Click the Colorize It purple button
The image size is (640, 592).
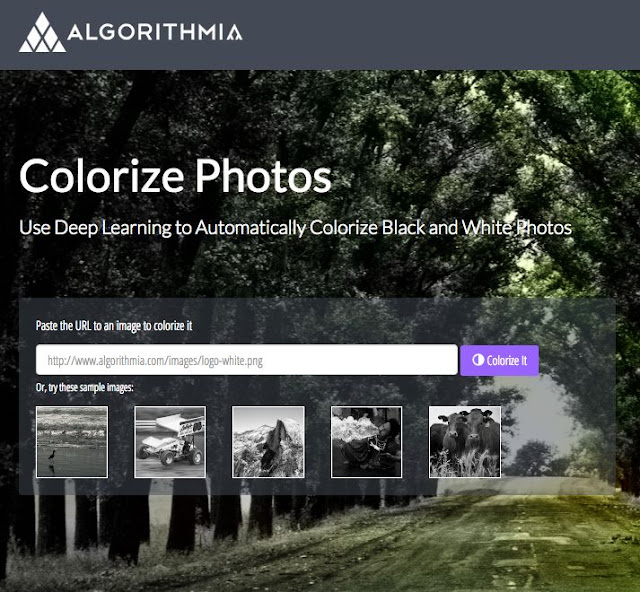(499, 360)
